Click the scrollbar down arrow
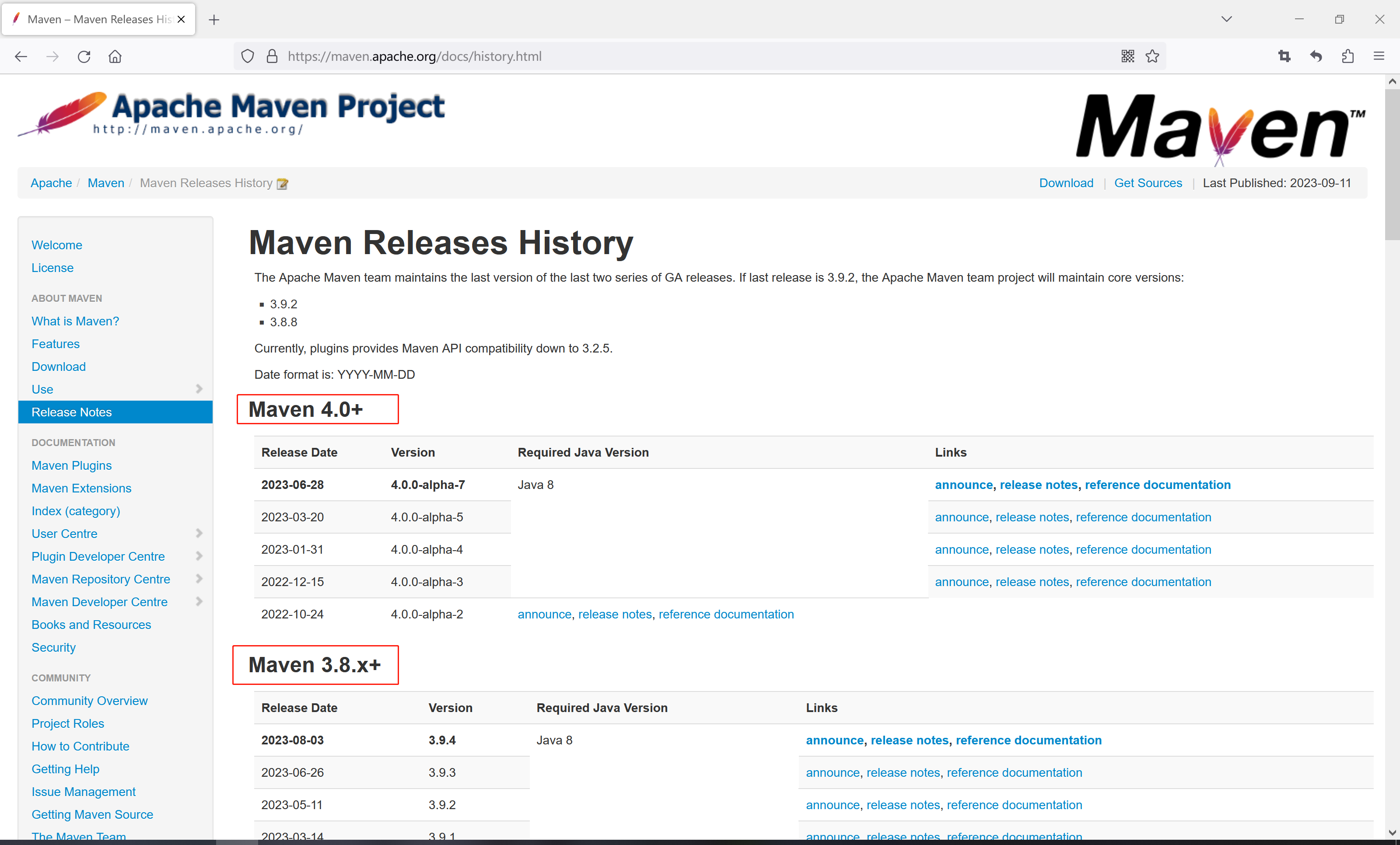Viewport: 1400px width, 845px height. coord(1392,832)
